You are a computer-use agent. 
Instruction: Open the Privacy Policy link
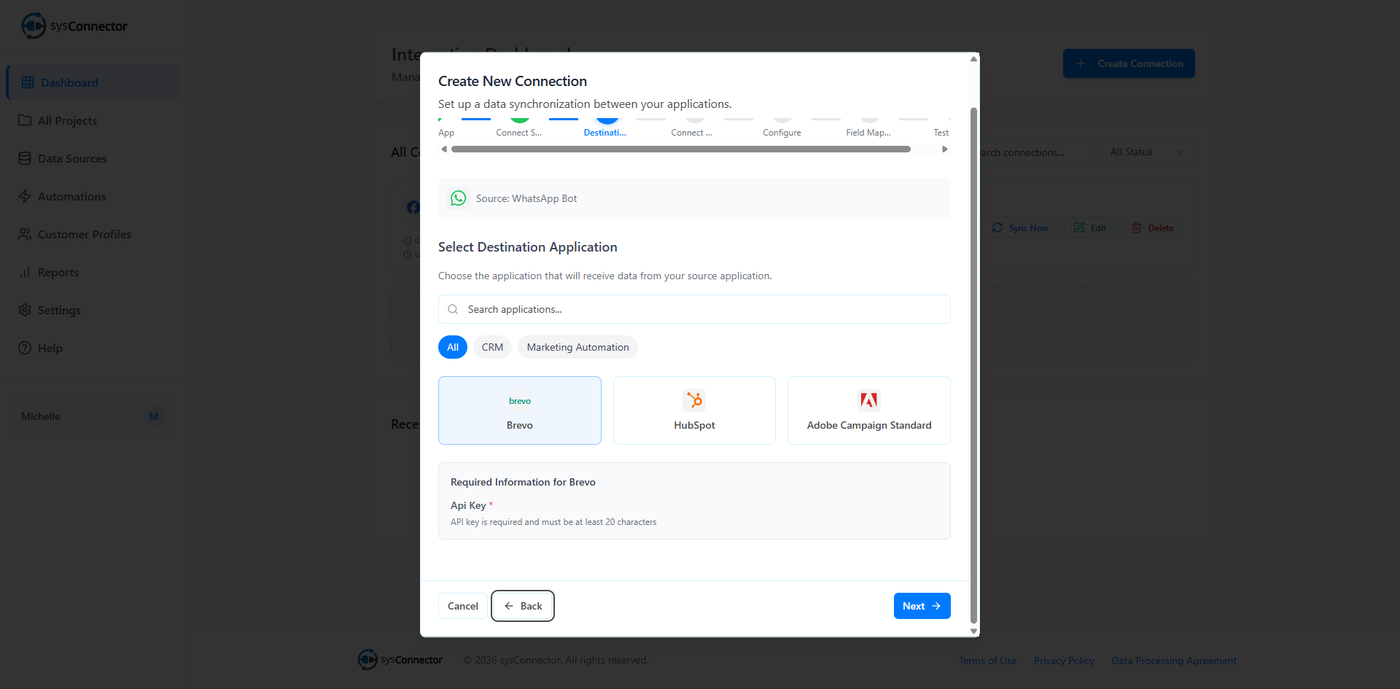click(x=1064, y=661)
